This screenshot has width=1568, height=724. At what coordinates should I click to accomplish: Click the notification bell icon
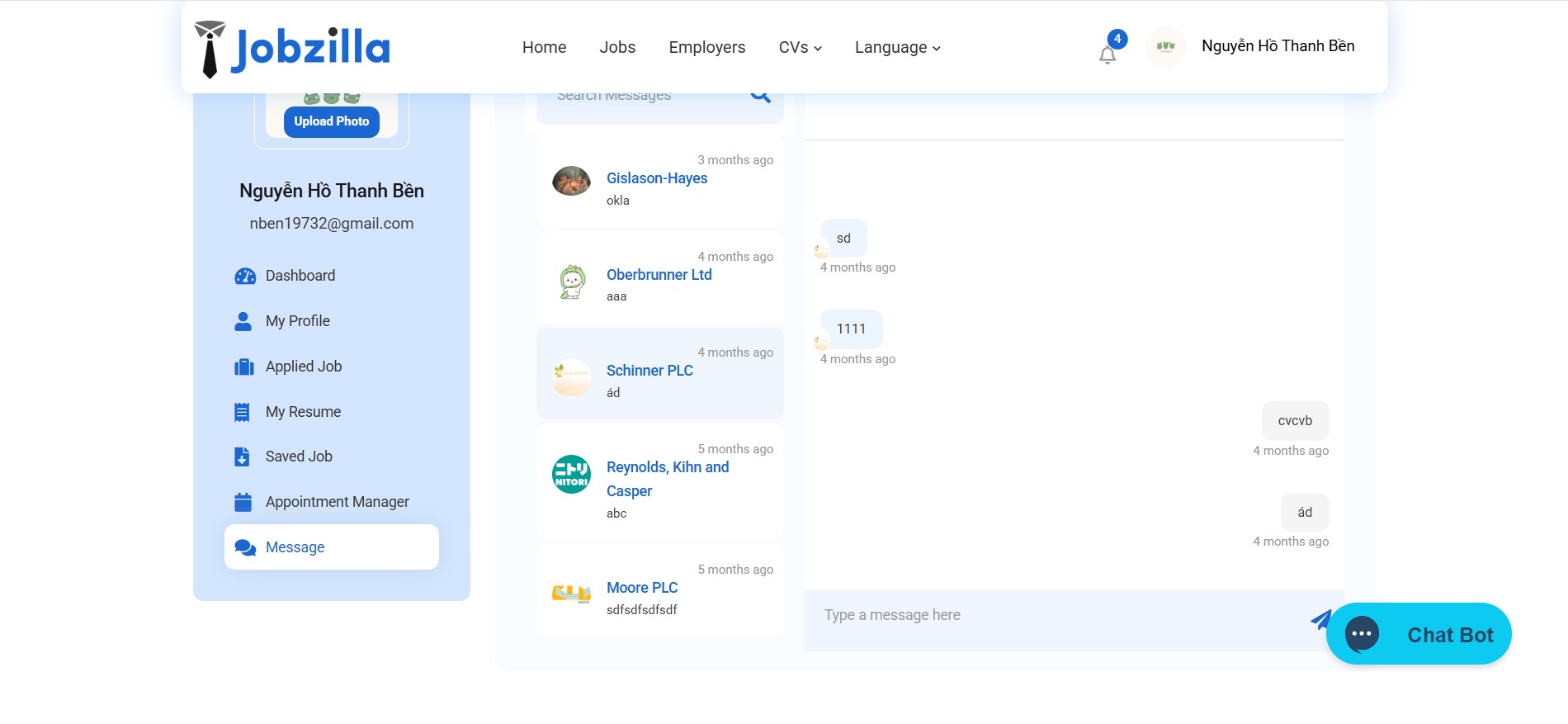[1107, 54]
